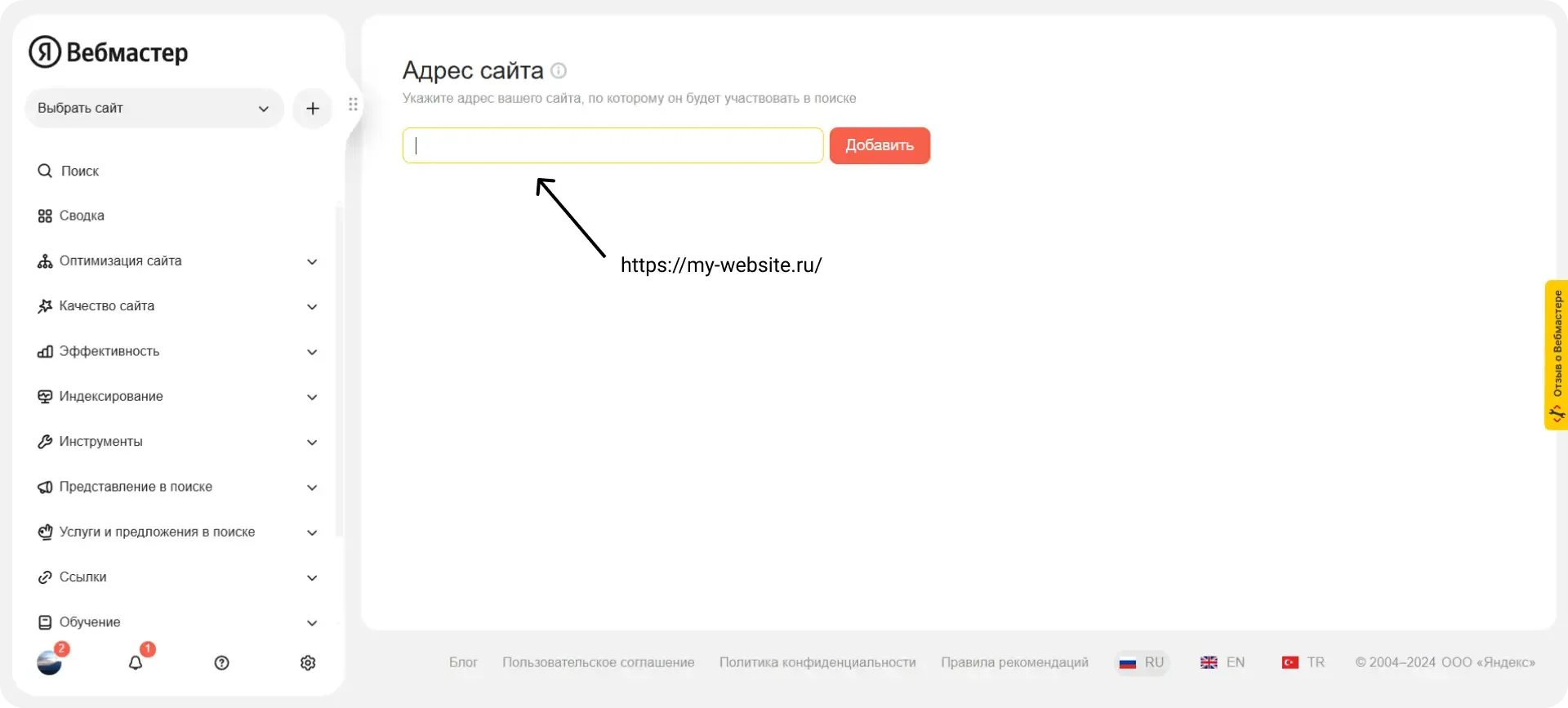1568x708 pixels.
Task: Expand the Индексирование chevron
Action: [312, 397]
